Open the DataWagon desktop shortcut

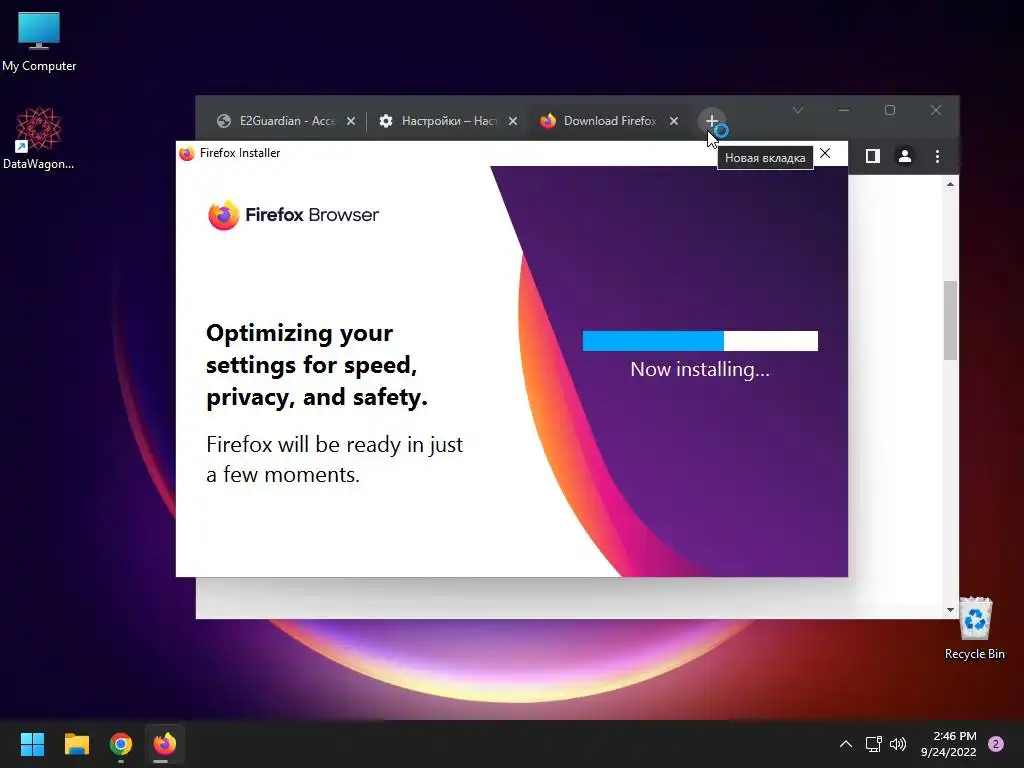tap(39, 138)
